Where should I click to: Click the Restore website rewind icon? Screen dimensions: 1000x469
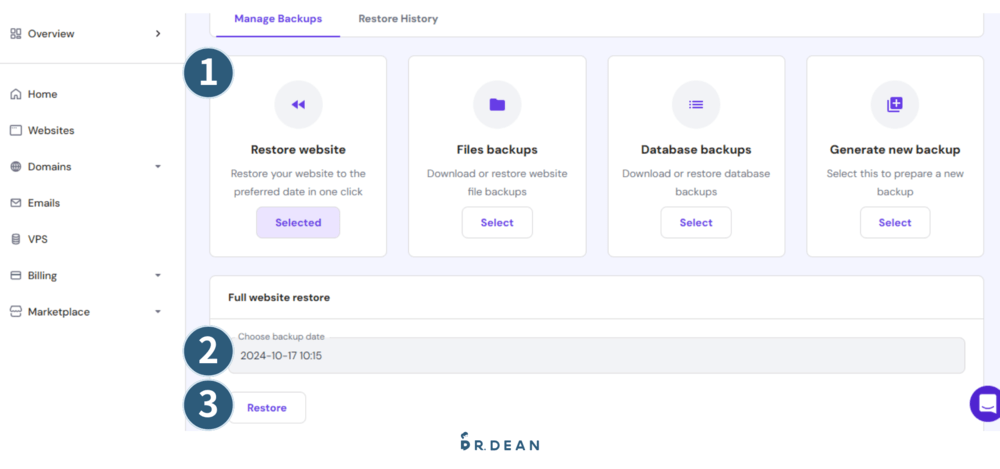(298, 104)
